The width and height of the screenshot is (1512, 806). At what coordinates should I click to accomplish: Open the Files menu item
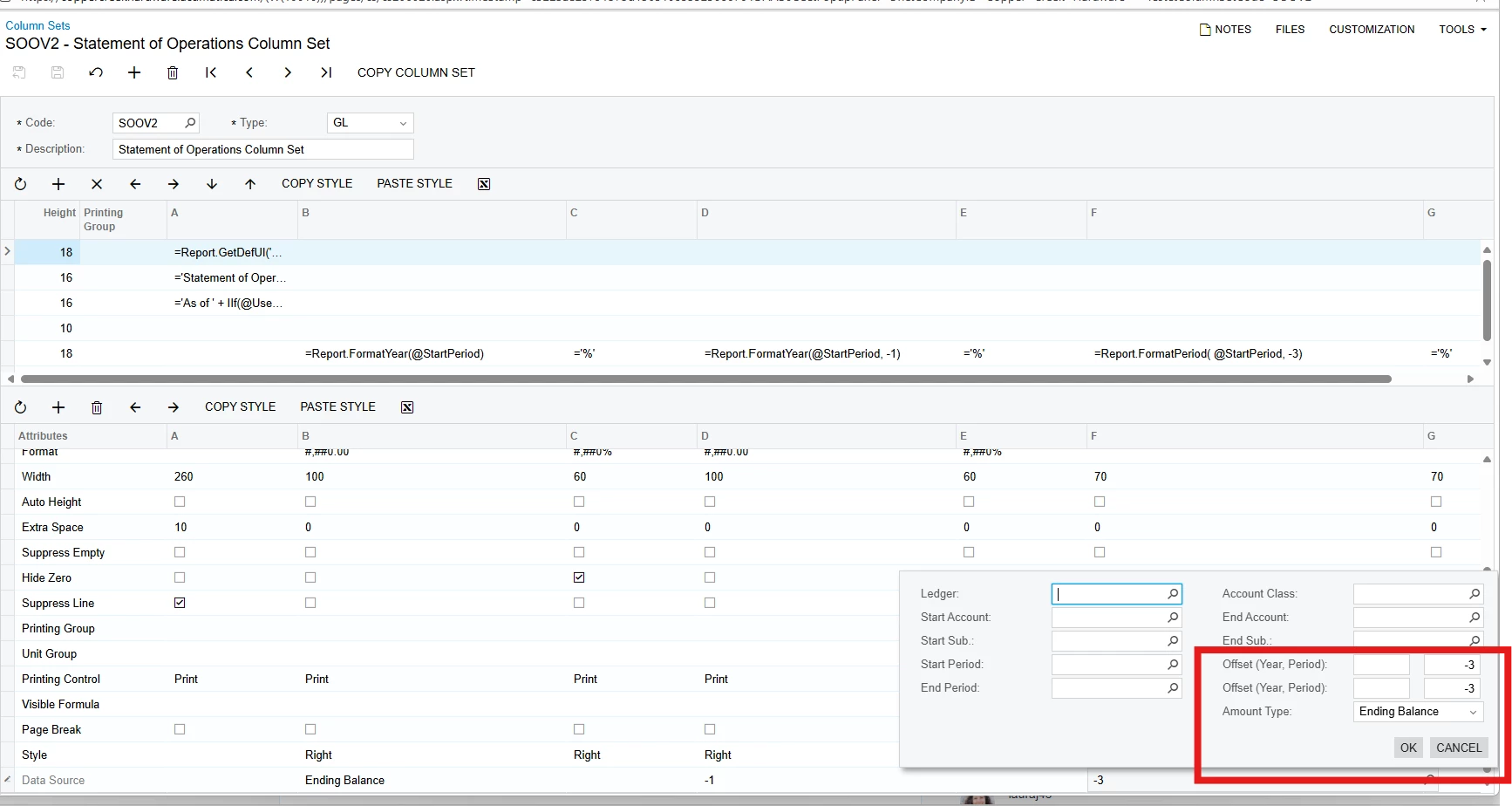[1290, 30]
